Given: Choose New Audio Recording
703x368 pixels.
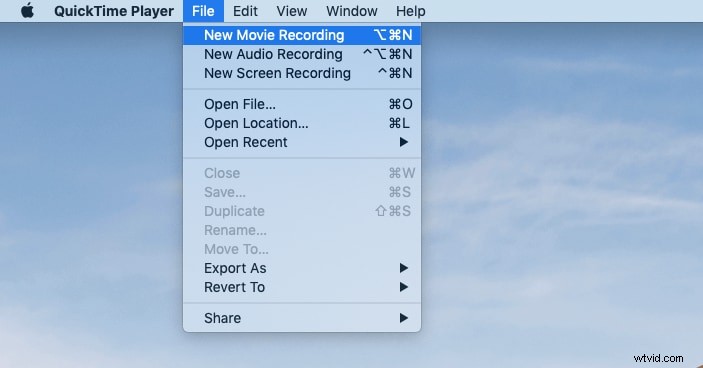Looking at the screenshot, I should pos(302,54).
